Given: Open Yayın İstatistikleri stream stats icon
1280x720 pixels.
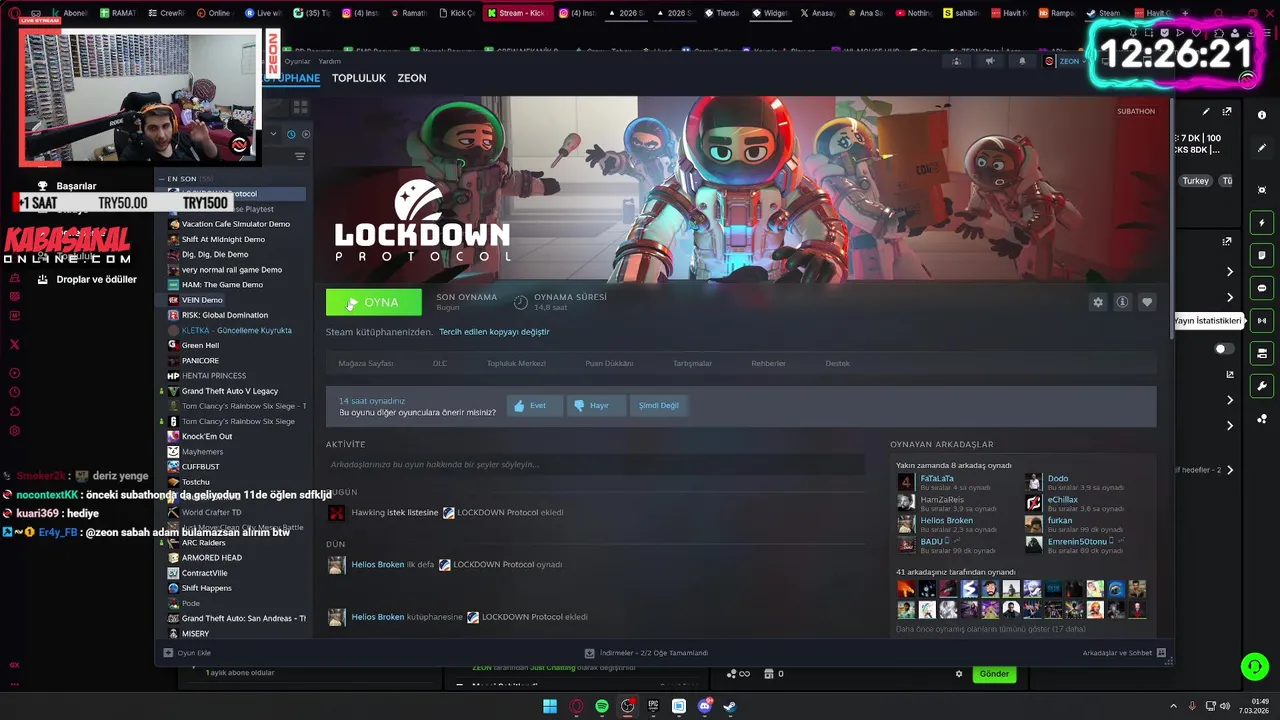Looking at the screenshot, I should pyautogui.click(x=1262, y=321).
